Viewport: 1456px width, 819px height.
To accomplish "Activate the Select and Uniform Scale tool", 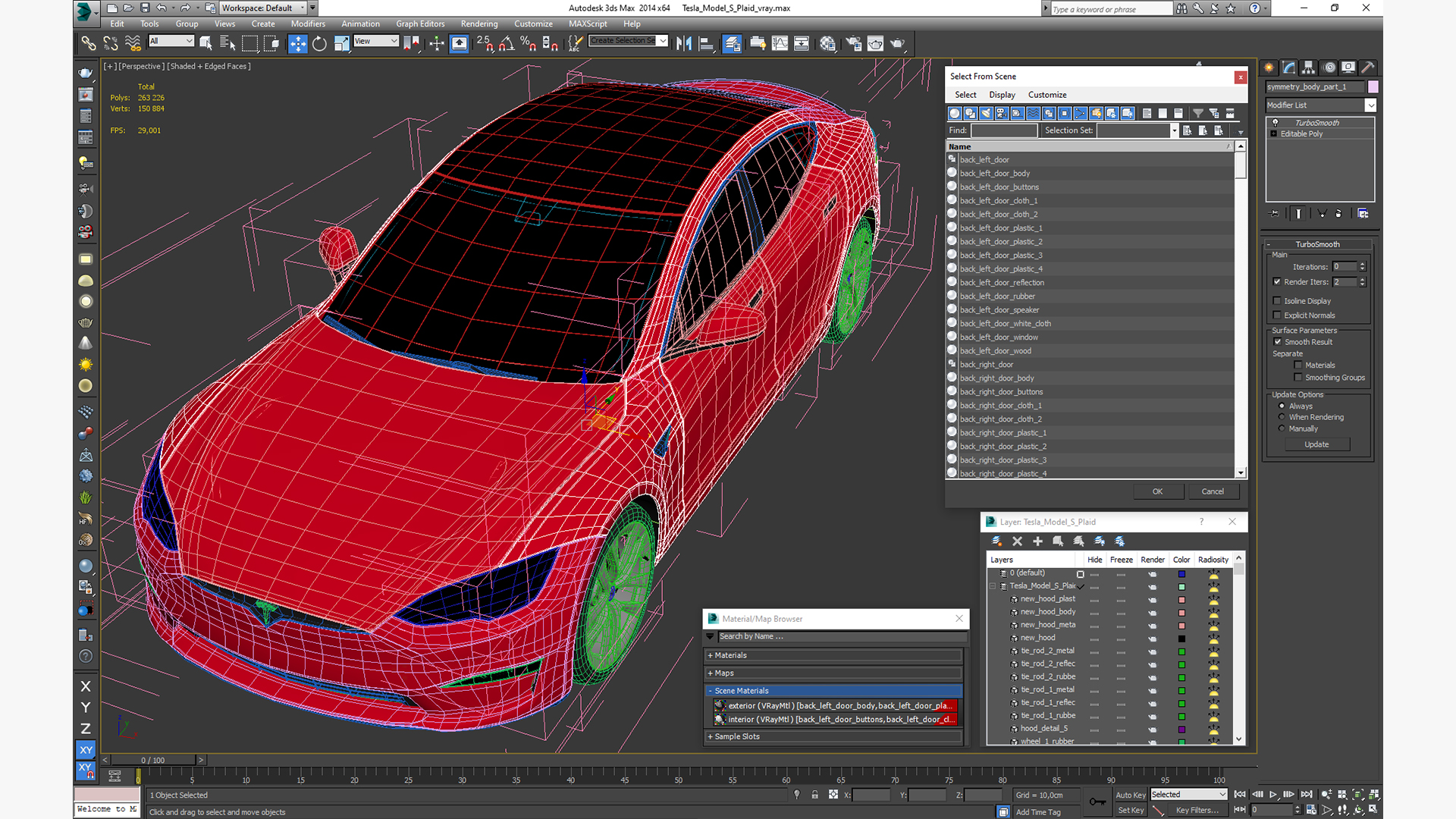I will pyautogui.click(x=341, y=44).
